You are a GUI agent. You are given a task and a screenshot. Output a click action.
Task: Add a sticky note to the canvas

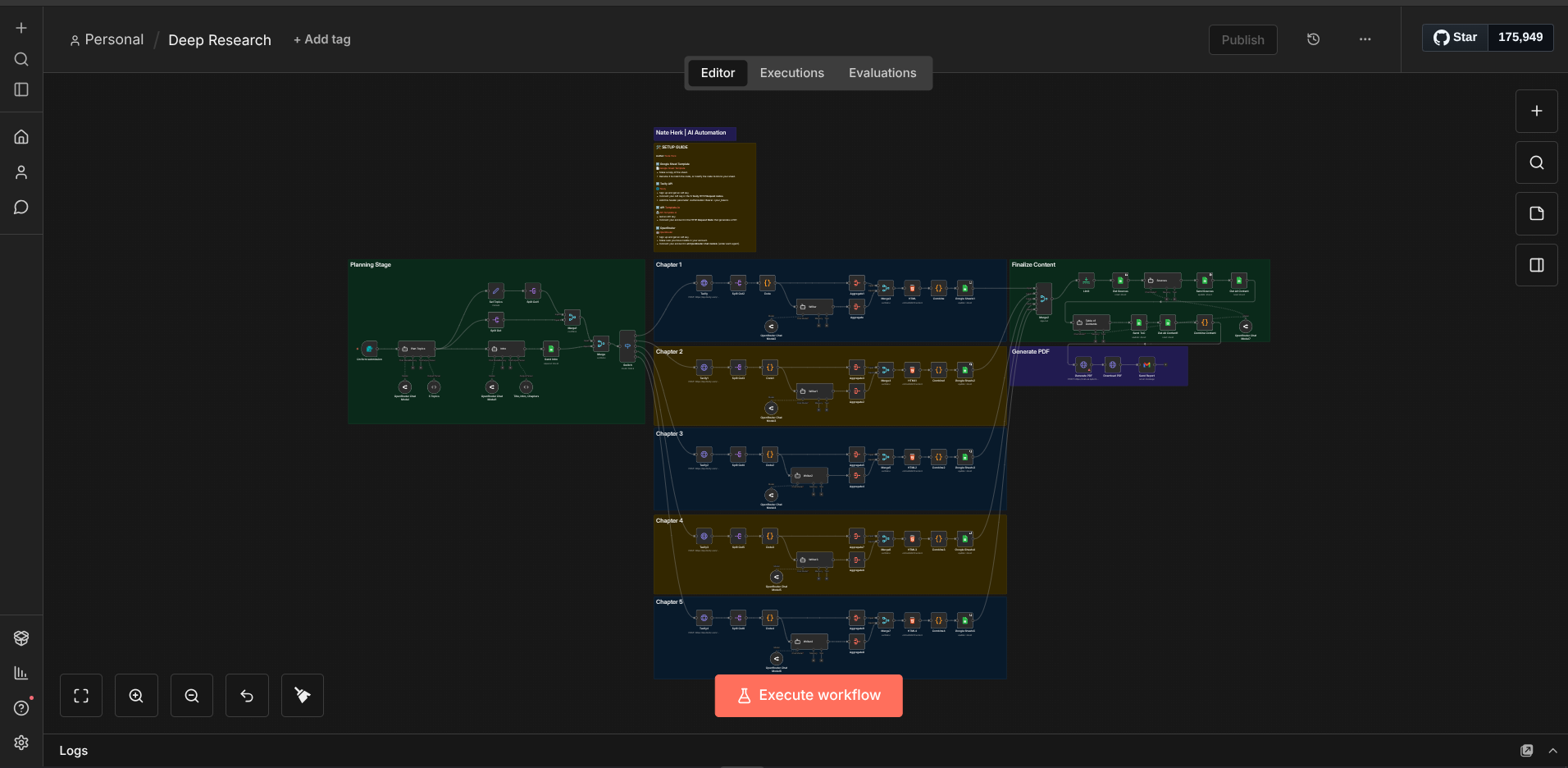point(1537,213)
